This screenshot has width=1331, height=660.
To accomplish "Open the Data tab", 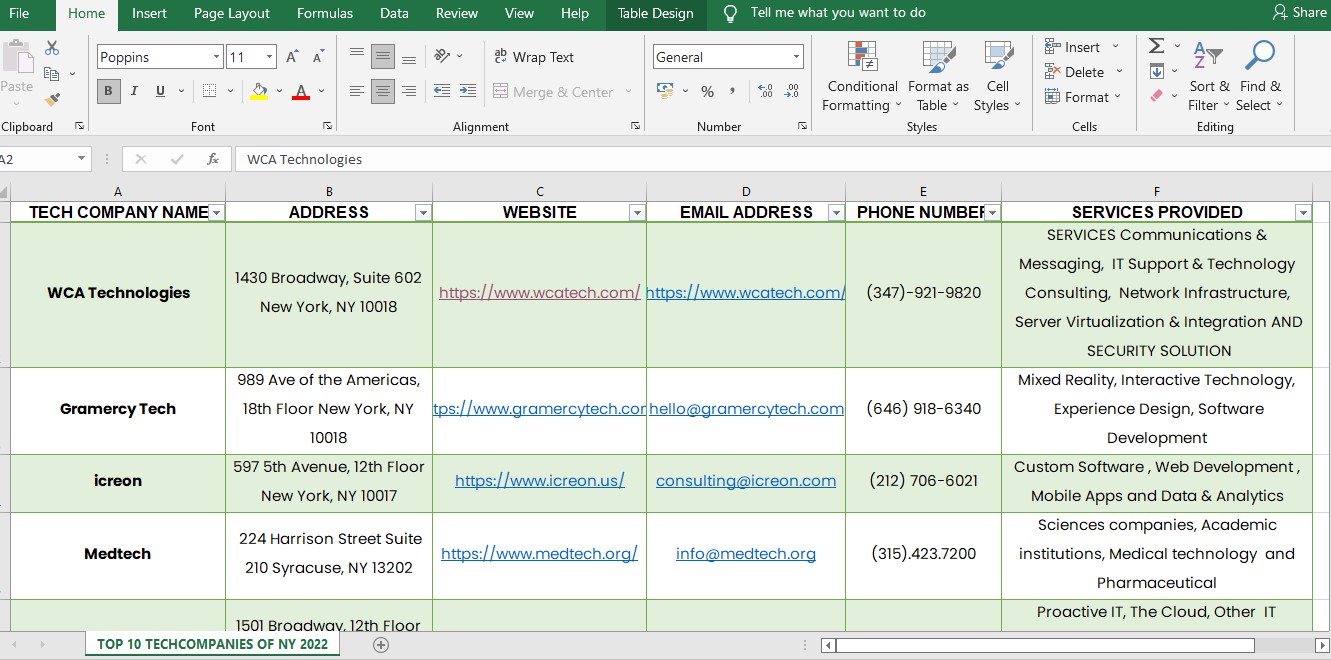I will (x=394, y=13).
